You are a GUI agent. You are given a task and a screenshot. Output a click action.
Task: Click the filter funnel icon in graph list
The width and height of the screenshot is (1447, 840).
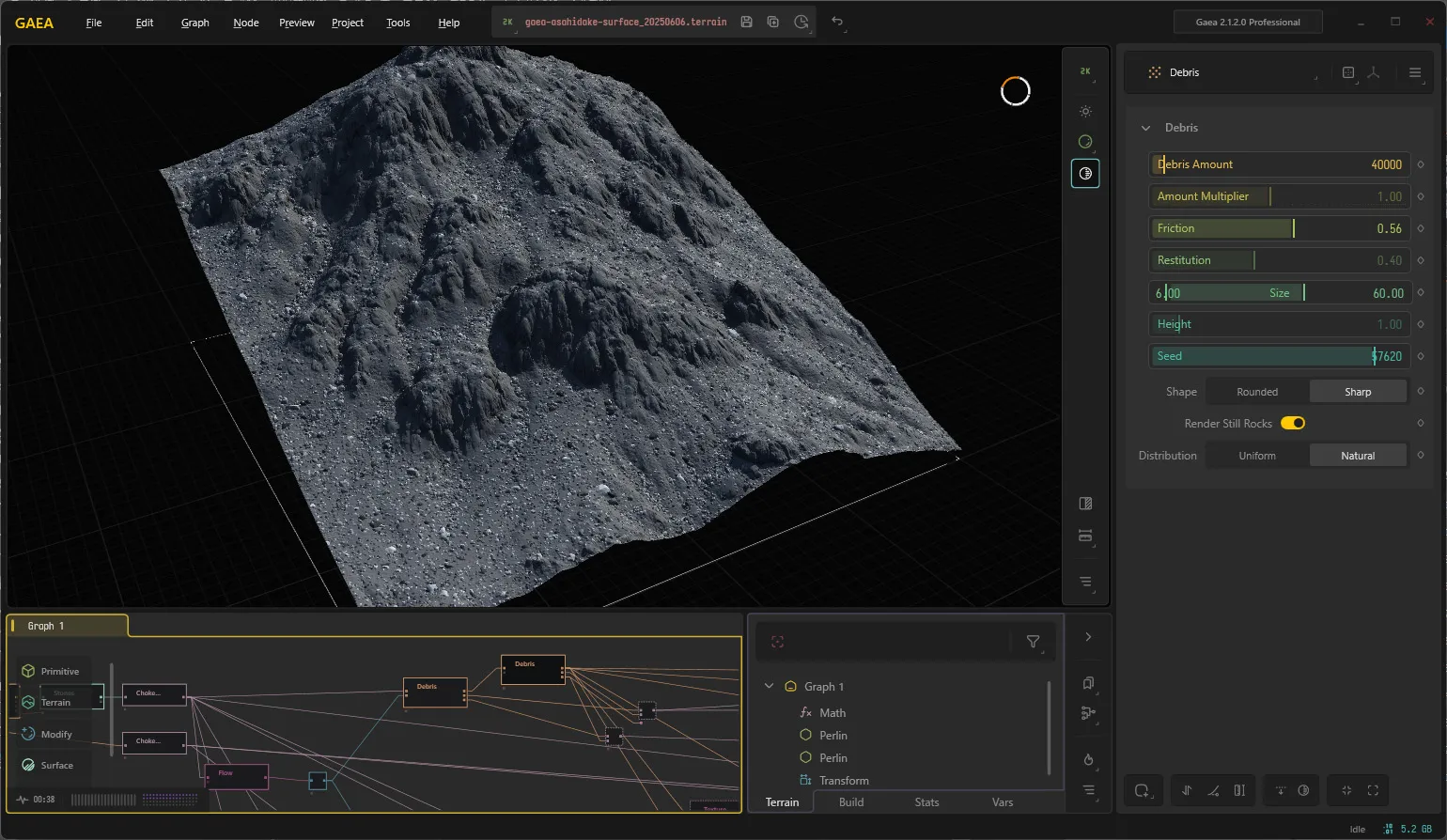tap(1033, 642)
